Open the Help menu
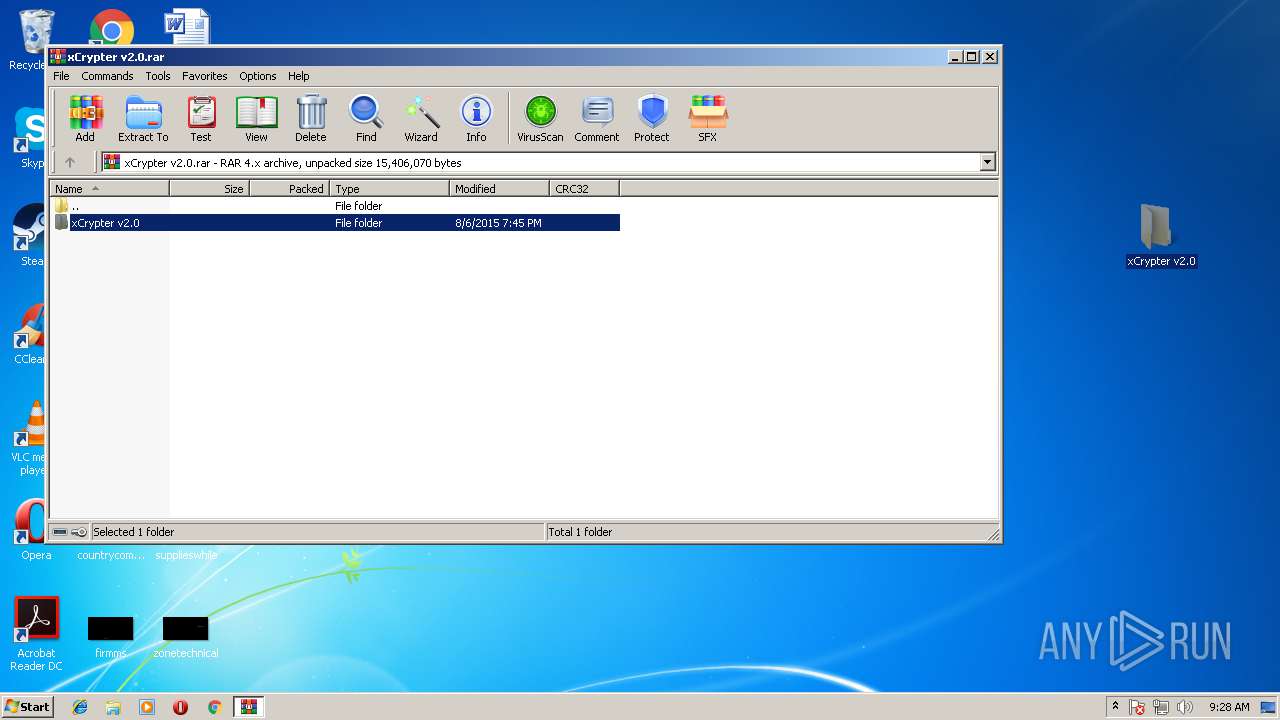The height and width of the screenshot is (720, 1280). pyautogui.click(x=299, y=76)
